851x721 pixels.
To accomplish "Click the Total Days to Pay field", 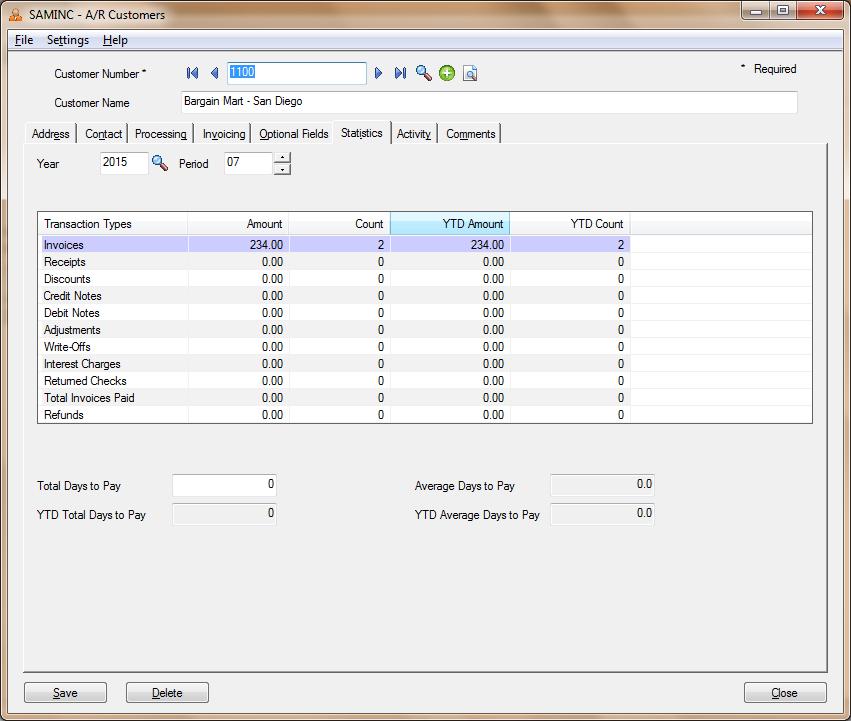I will tap(224, 486).
